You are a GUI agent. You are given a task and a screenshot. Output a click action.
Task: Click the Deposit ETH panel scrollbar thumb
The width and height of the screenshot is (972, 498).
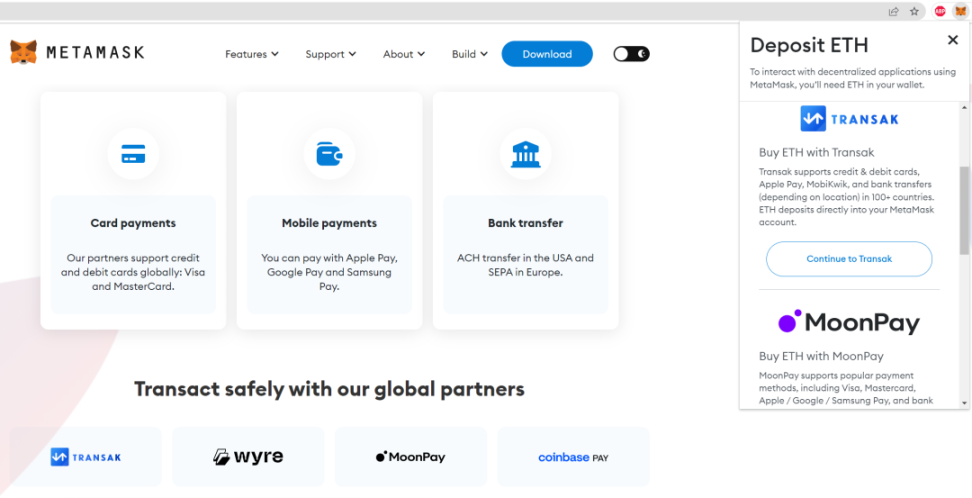click(964, 210)
